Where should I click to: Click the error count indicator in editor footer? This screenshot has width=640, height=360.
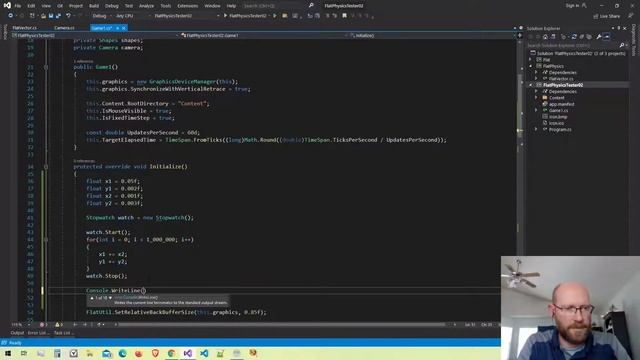pos(44,324)
